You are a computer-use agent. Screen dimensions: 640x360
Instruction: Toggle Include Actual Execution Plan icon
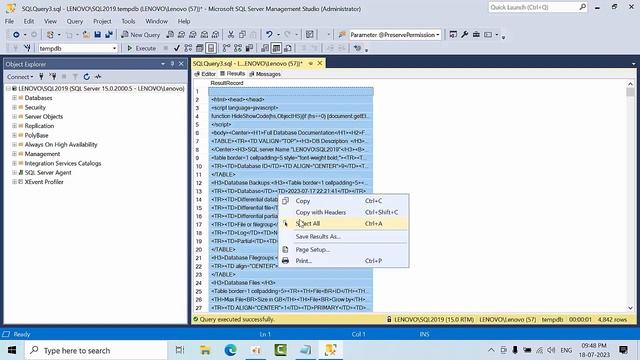click(x=226, y=48)
